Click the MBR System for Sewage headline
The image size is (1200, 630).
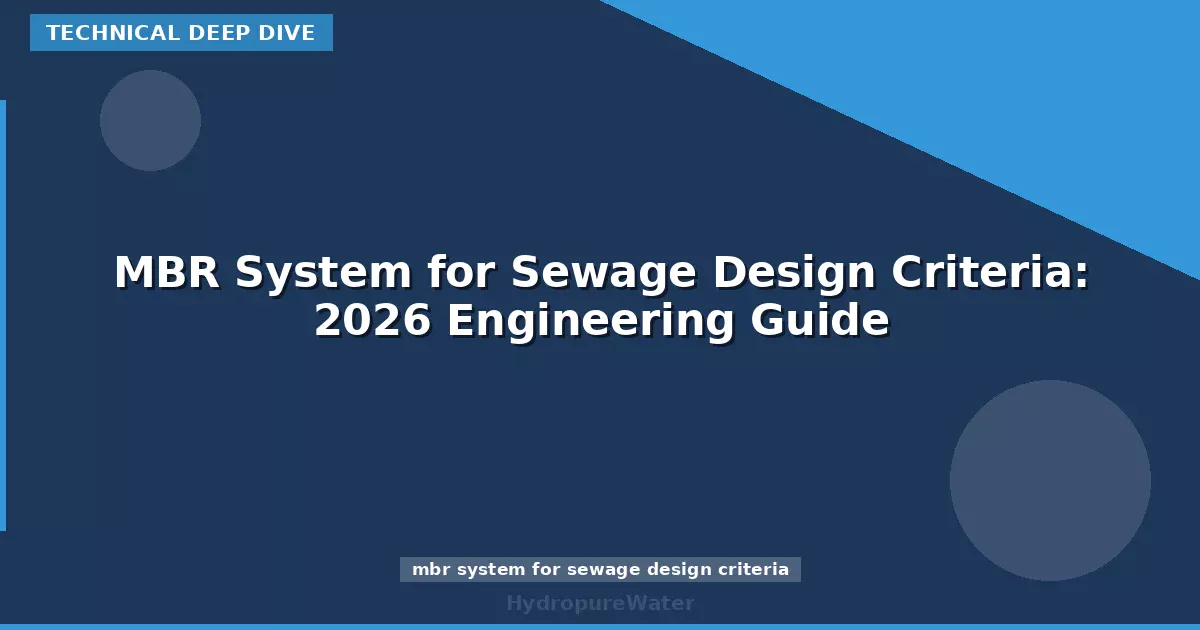click(x=601, y=297)
